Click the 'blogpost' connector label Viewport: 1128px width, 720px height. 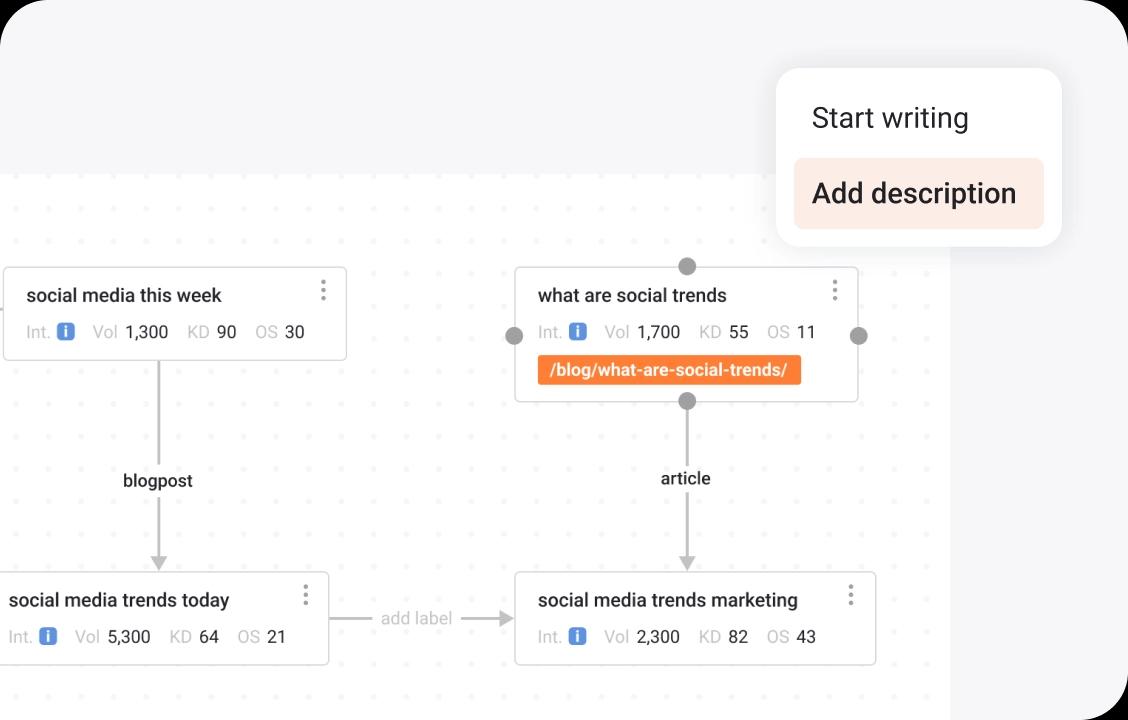158,481
